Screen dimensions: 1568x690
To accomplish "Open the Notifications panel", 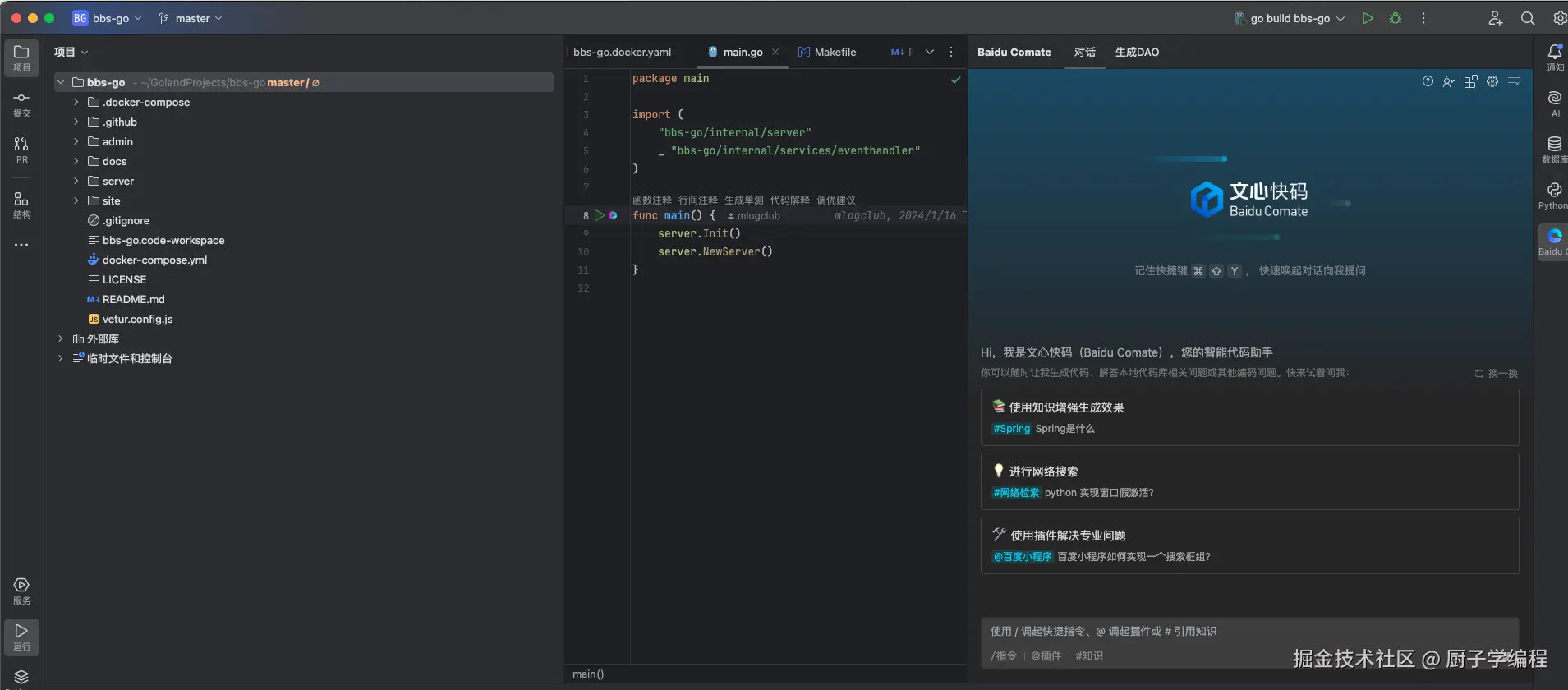I will click(x=1555, y=57).
